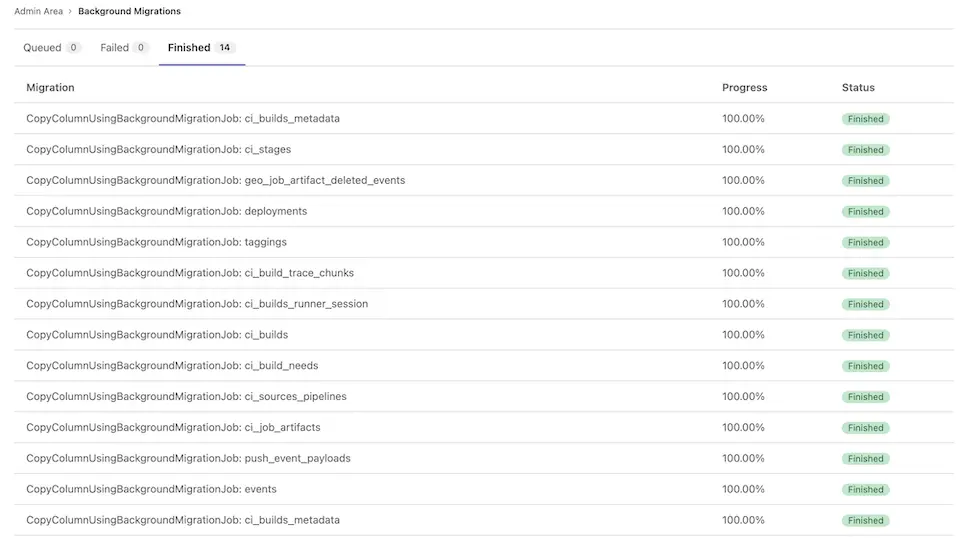Select the Finished tab
This screenshot has height=547, width=960.
point(189,47)
